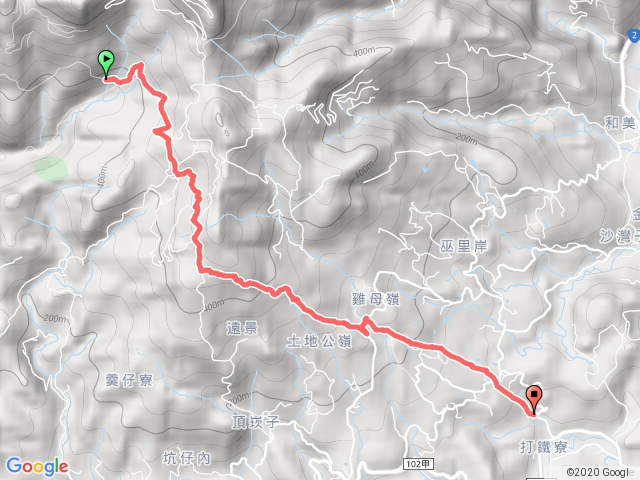Click the red end marker pin
This screenshot has width=640, height=480.
click(x=534, y=400)
